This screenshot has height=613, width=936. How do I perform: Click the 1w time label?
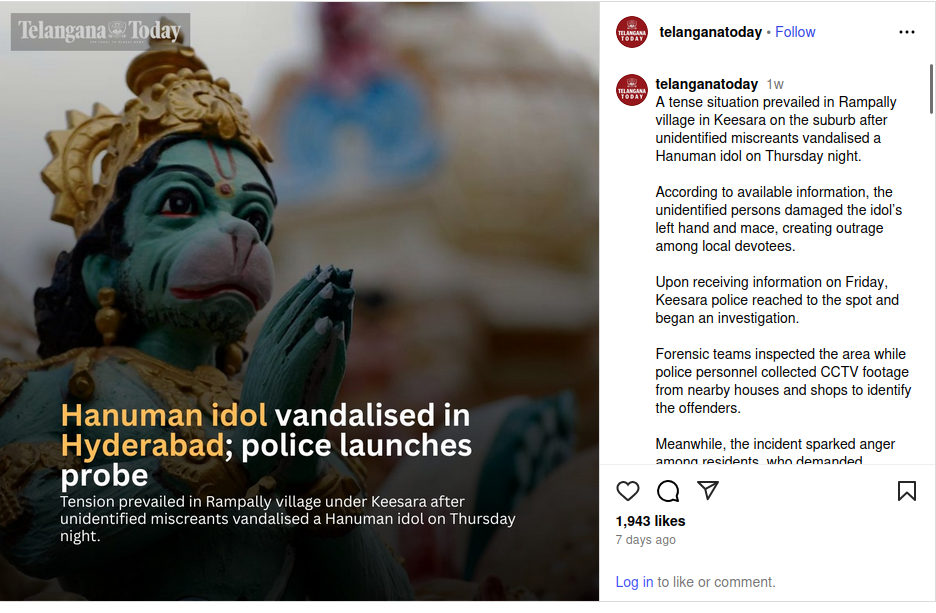point(775,85)
